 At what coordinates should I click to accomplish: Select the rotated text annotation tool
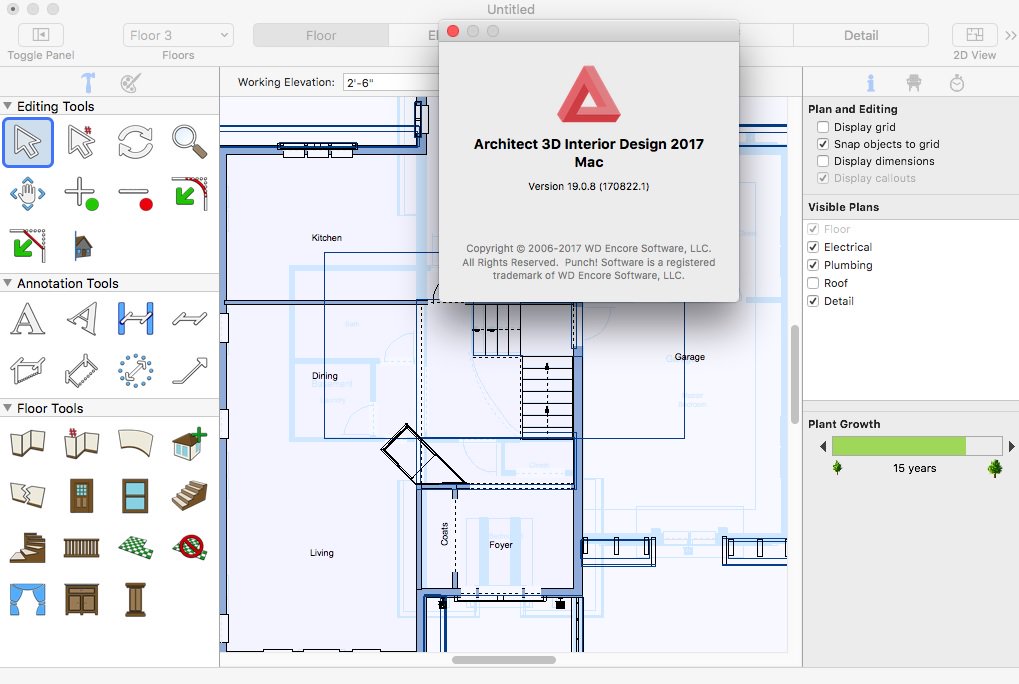click(83, 318)
